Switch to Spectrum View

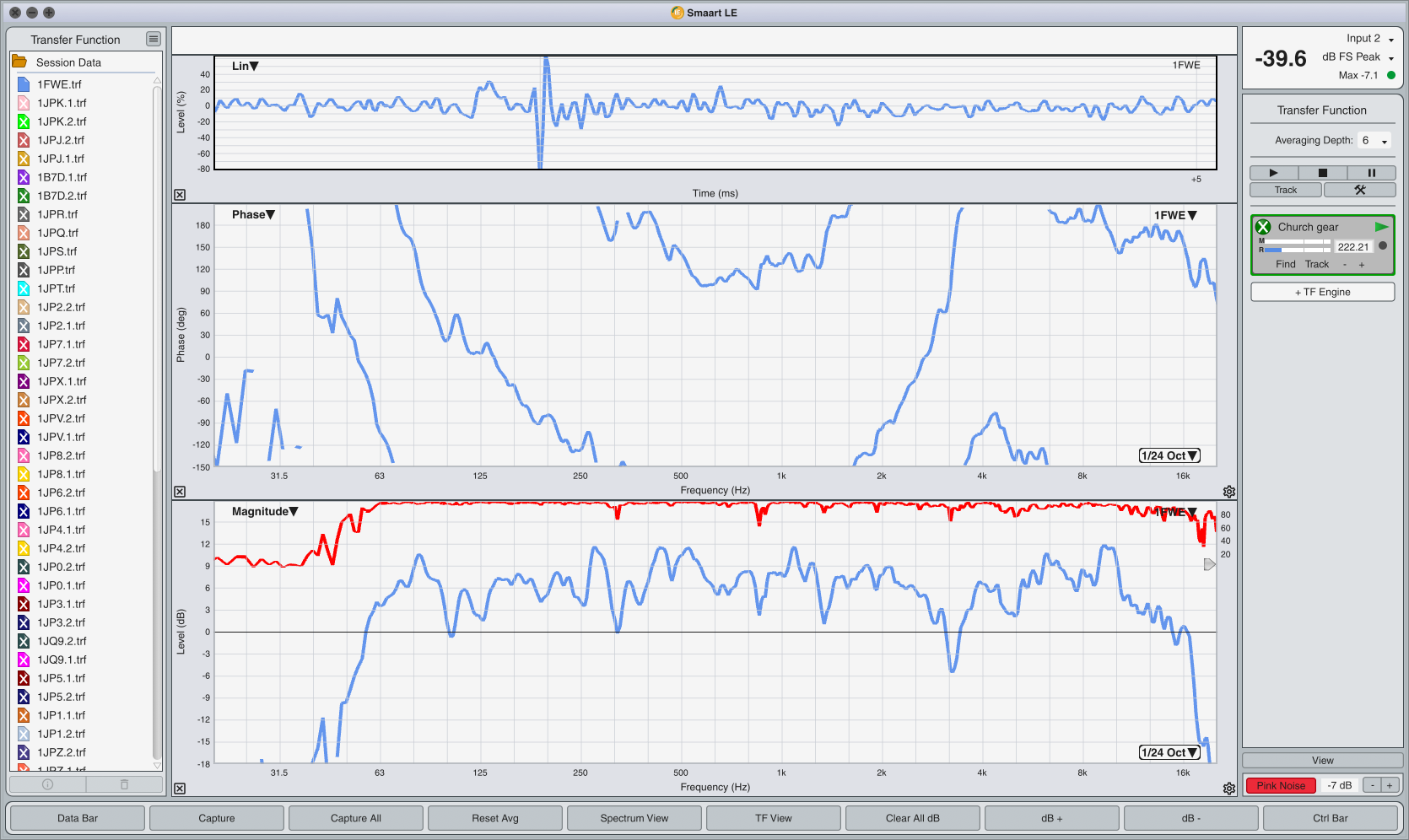click(634, 818)
